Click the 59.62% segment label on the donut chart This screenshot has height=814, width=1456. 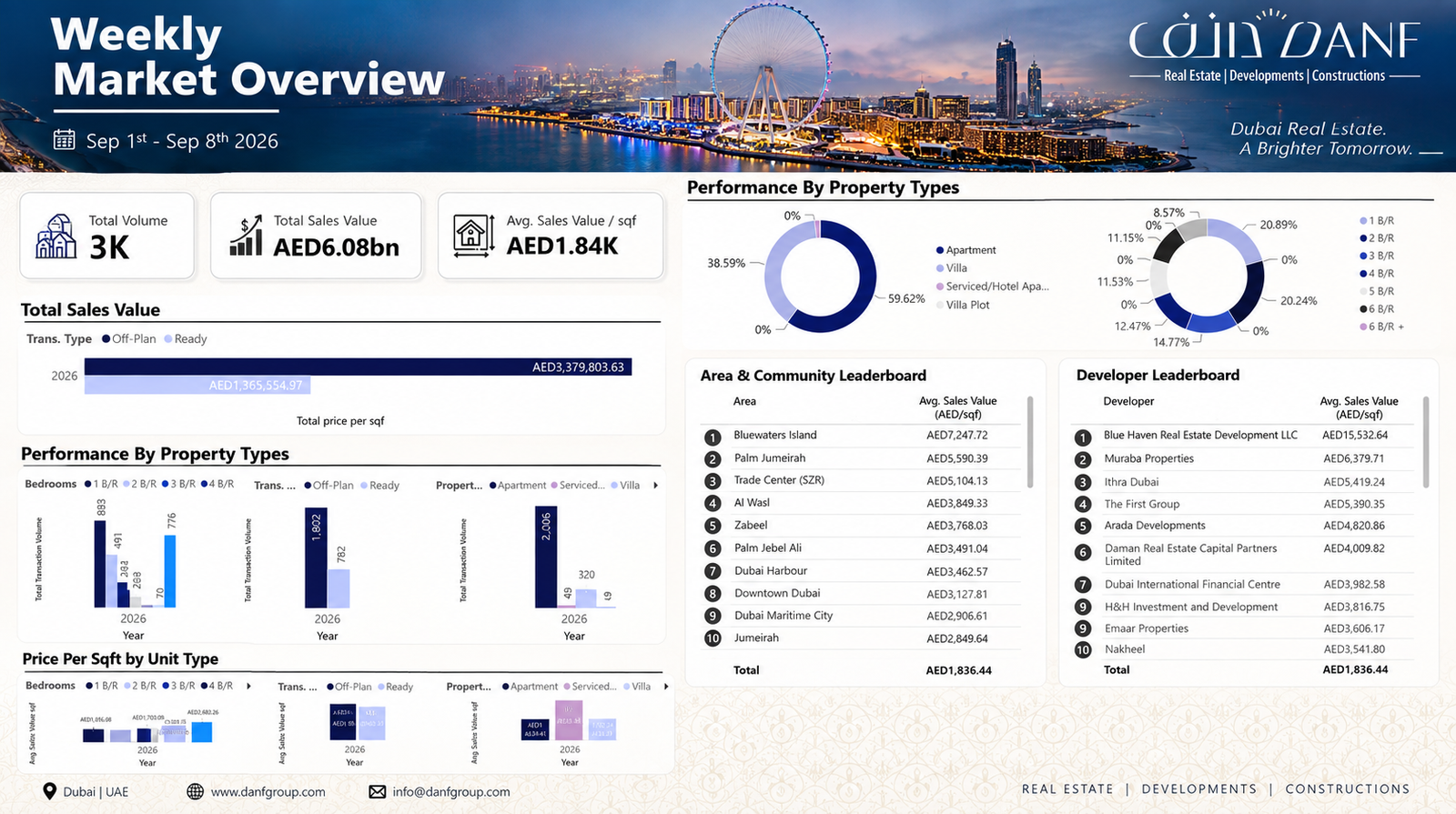point(906,299)
